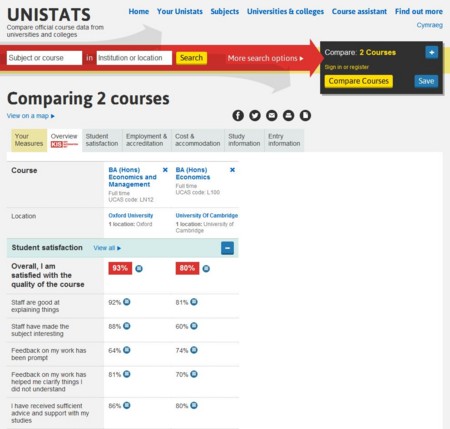
Task: Click 'Staff have made the subject interesting'
Action: [40, 330]
